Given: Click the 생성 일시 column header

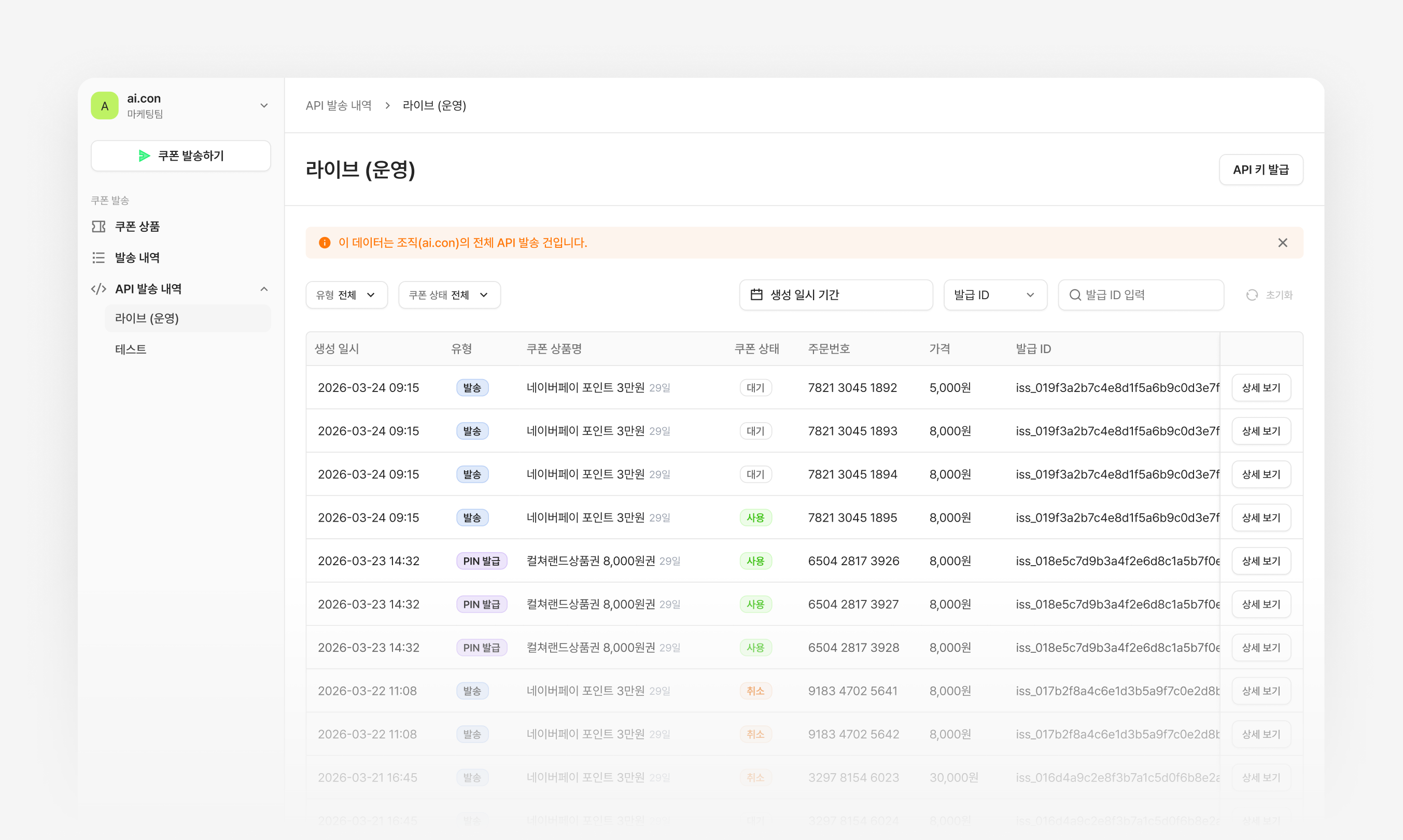Looking at the screenshot, I should (336, 348).
